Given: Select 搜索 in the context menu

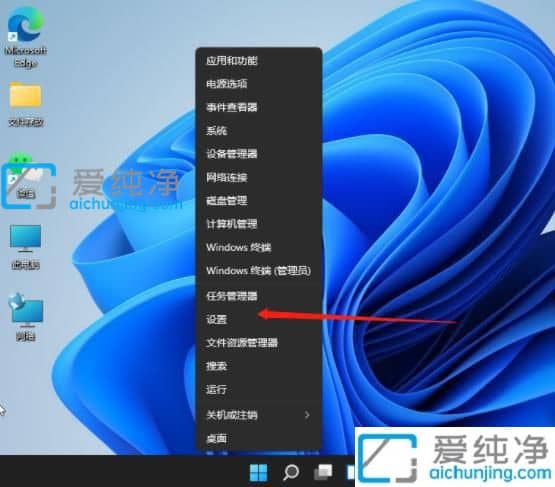Looking at the screenshot, I should point(259,366).
